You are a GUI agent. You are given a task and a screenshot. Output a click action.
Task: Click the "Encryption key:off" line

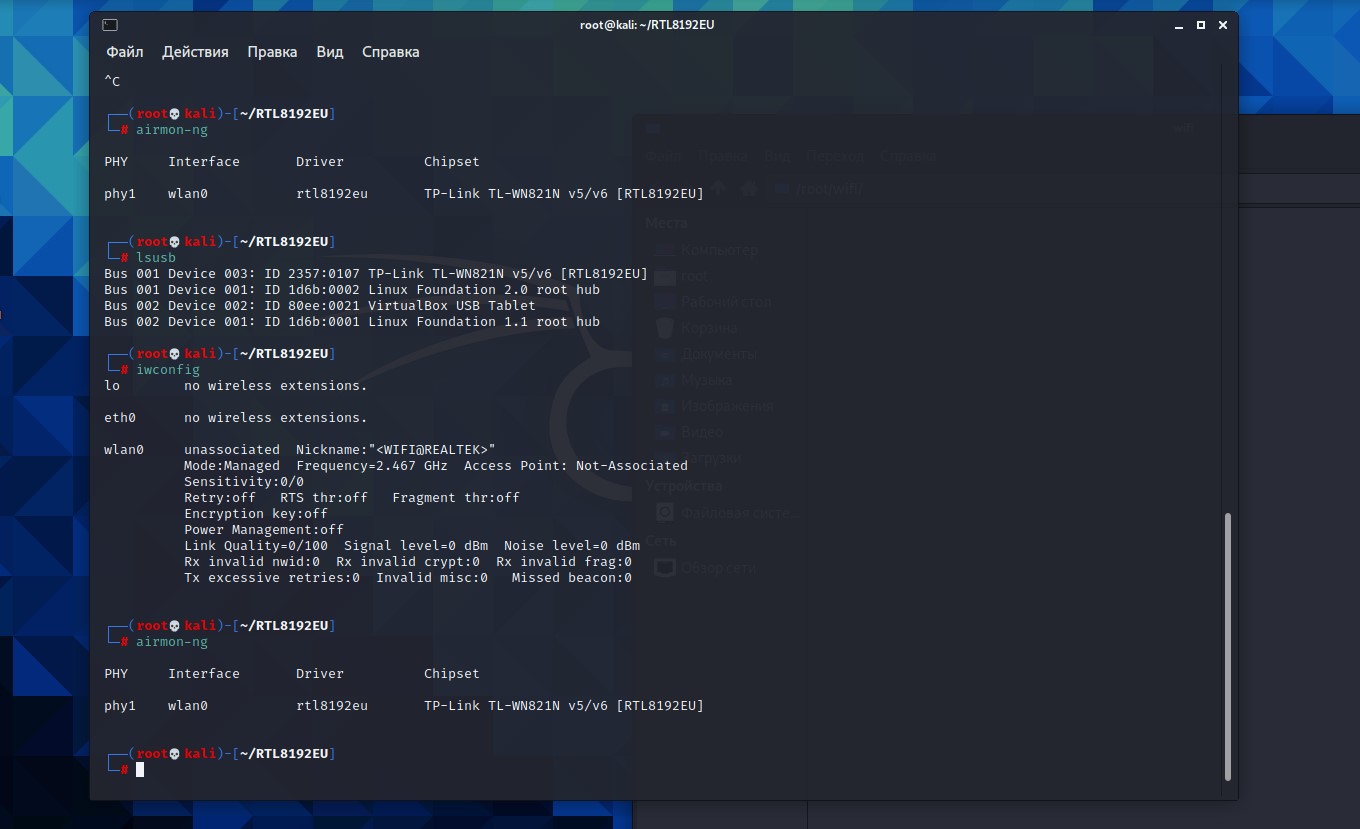256,514
